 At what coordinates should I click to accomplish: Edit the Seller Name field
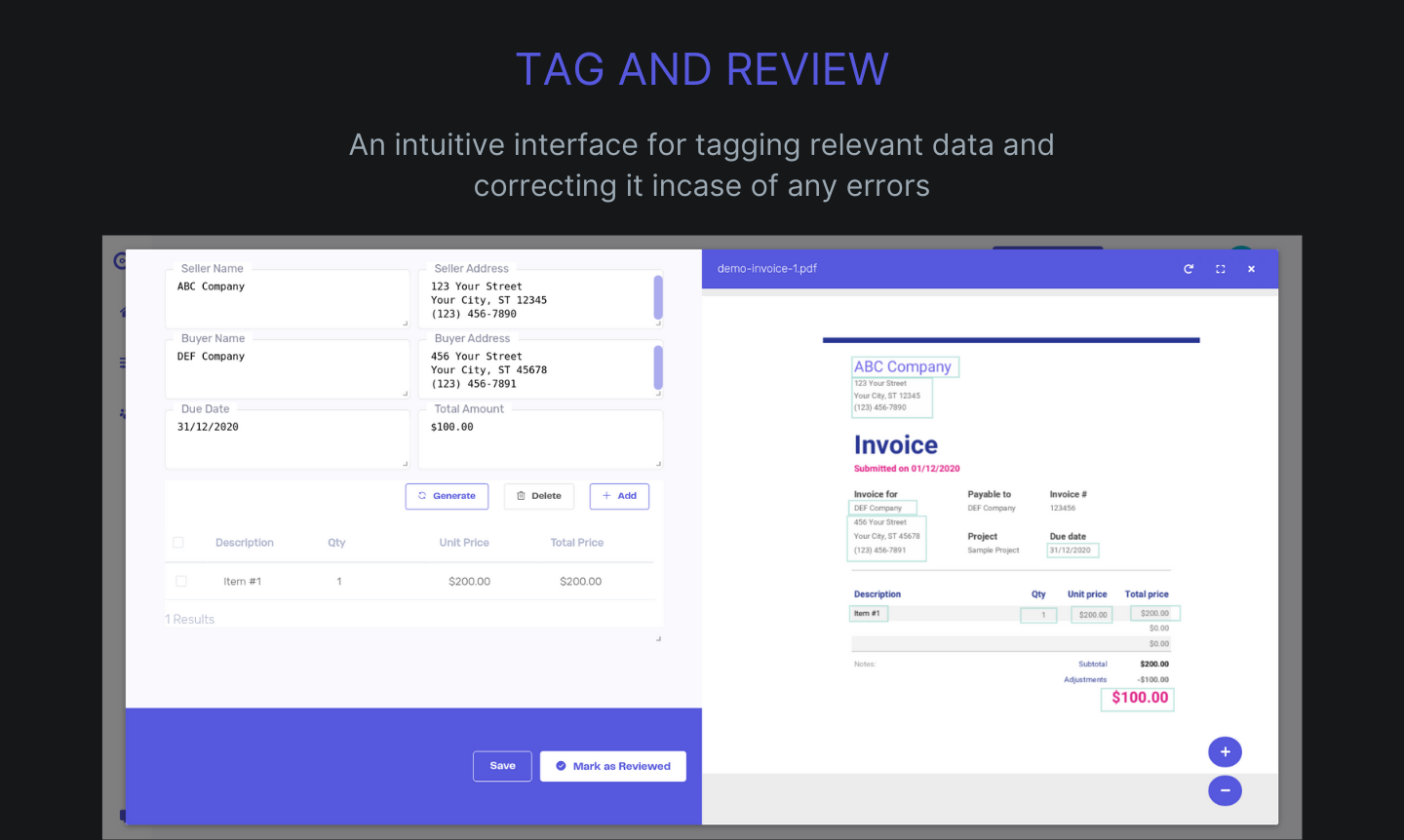[x=288, y=299]
